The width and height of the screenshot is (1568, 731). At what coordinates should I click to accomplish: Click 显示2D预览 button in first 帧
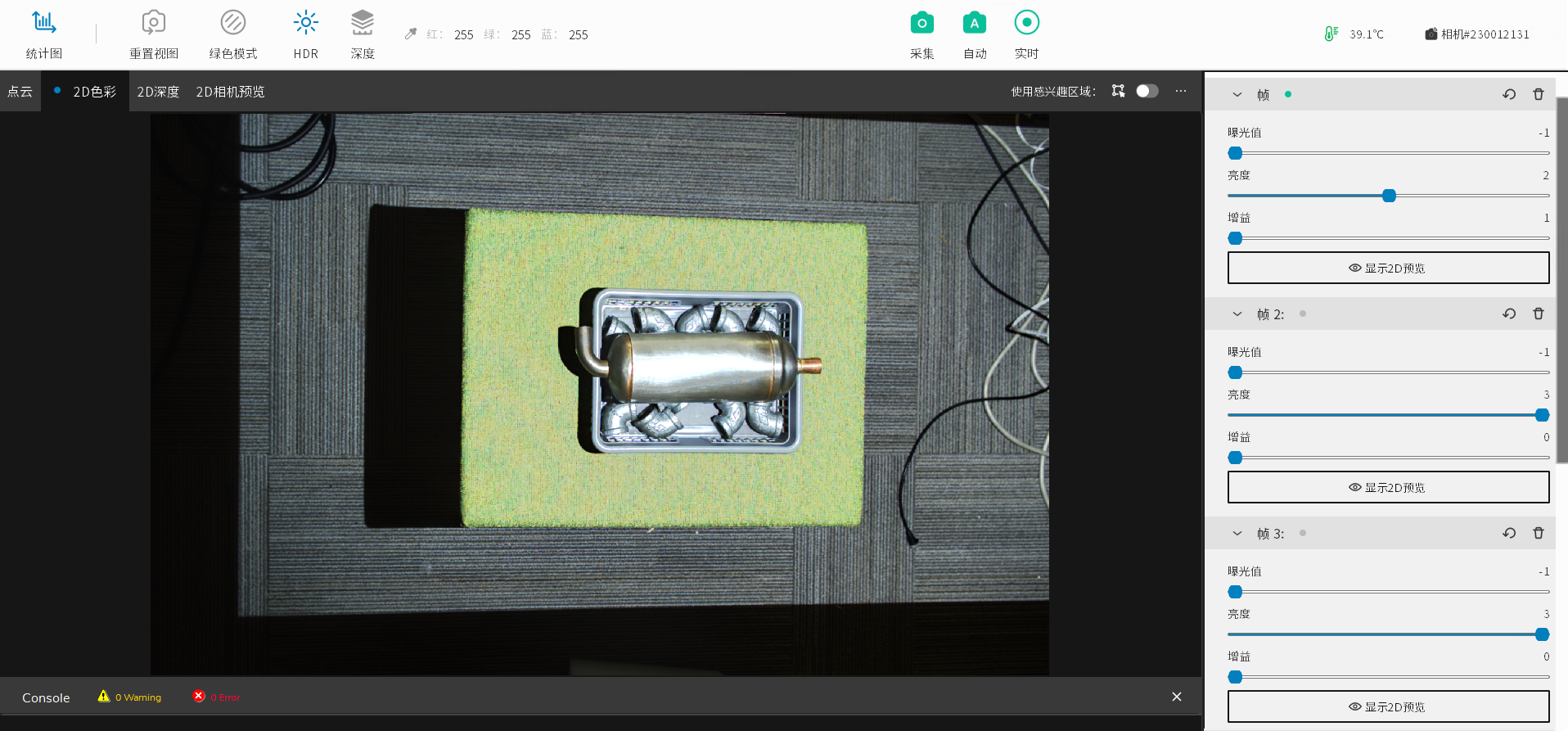(1388, 268)
